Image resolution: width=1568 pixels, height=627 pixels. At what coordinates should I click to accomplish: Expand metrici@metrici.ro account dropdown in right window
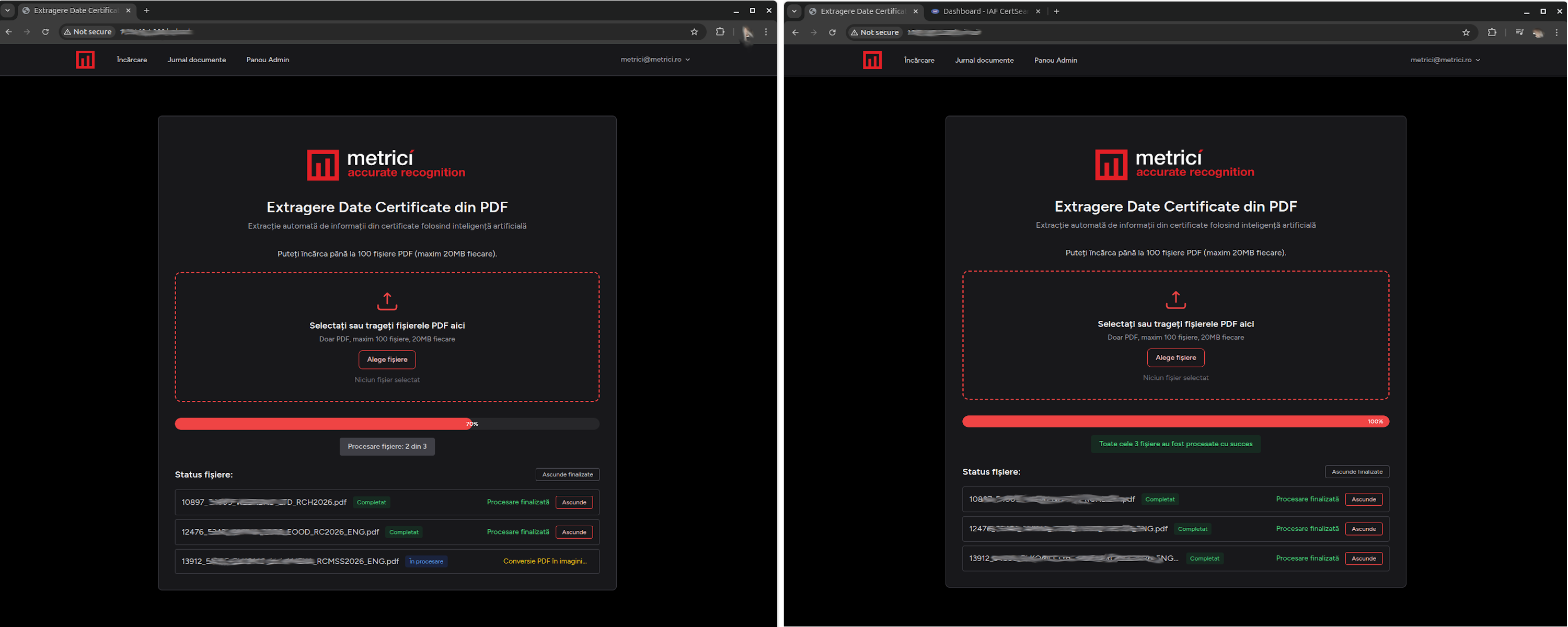[x=1445, y=60]
